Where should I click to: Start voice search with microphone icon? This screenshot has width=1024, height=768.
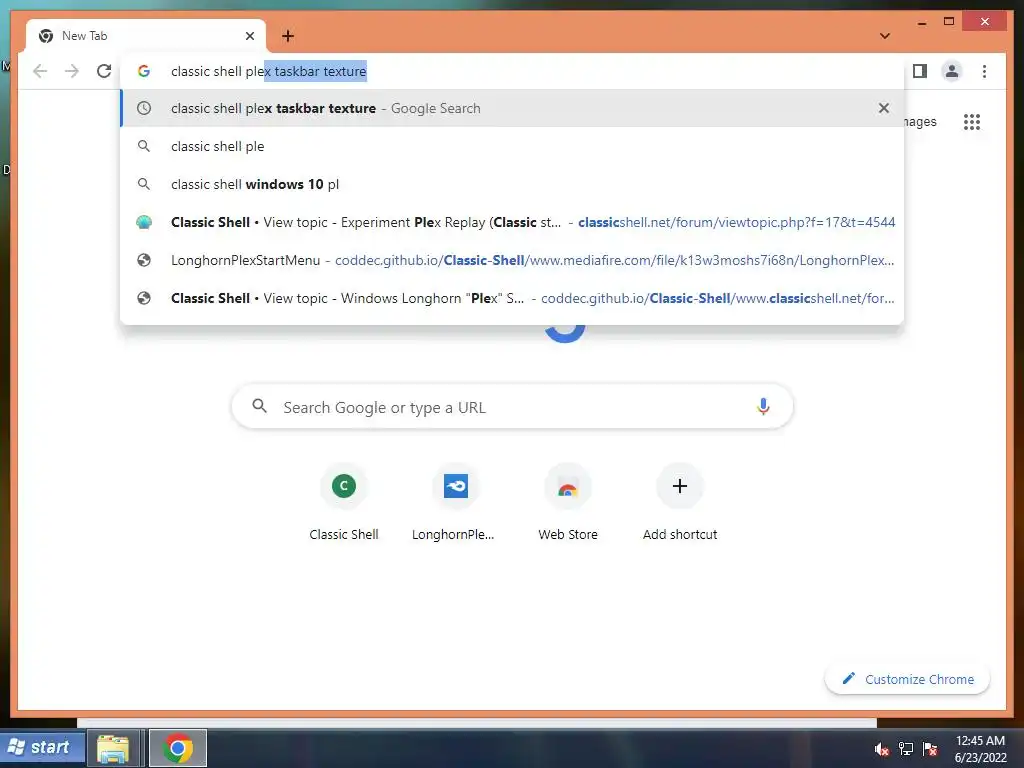tap(763, 407)
